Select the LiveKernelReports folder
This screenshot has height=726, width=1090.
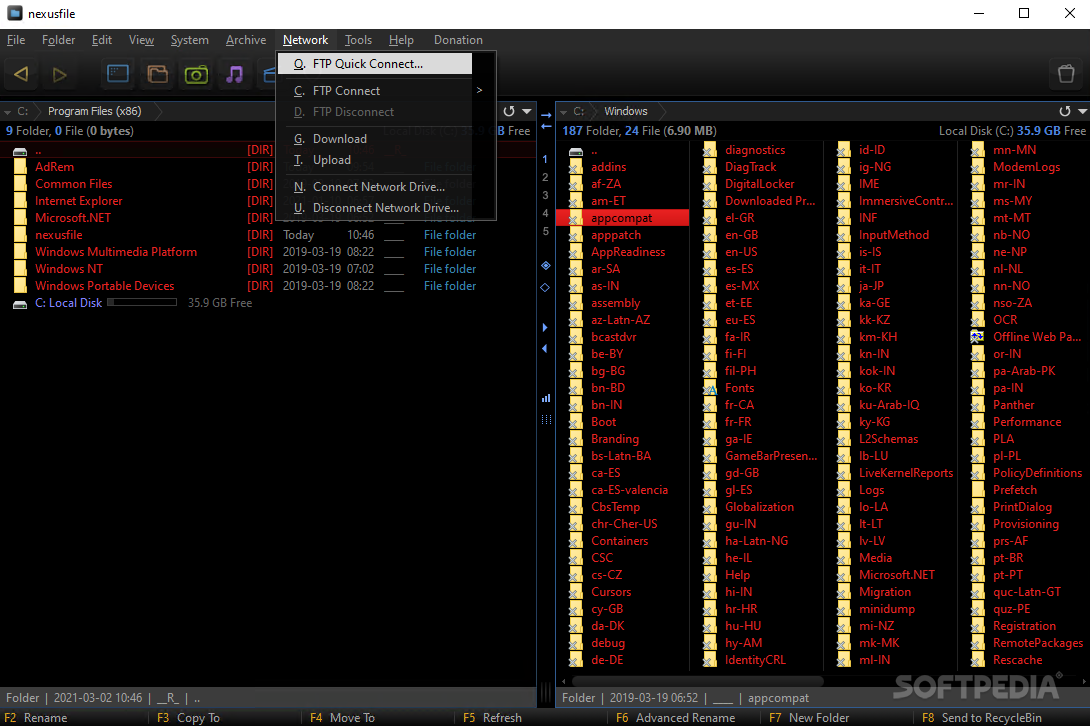(906, 473)
